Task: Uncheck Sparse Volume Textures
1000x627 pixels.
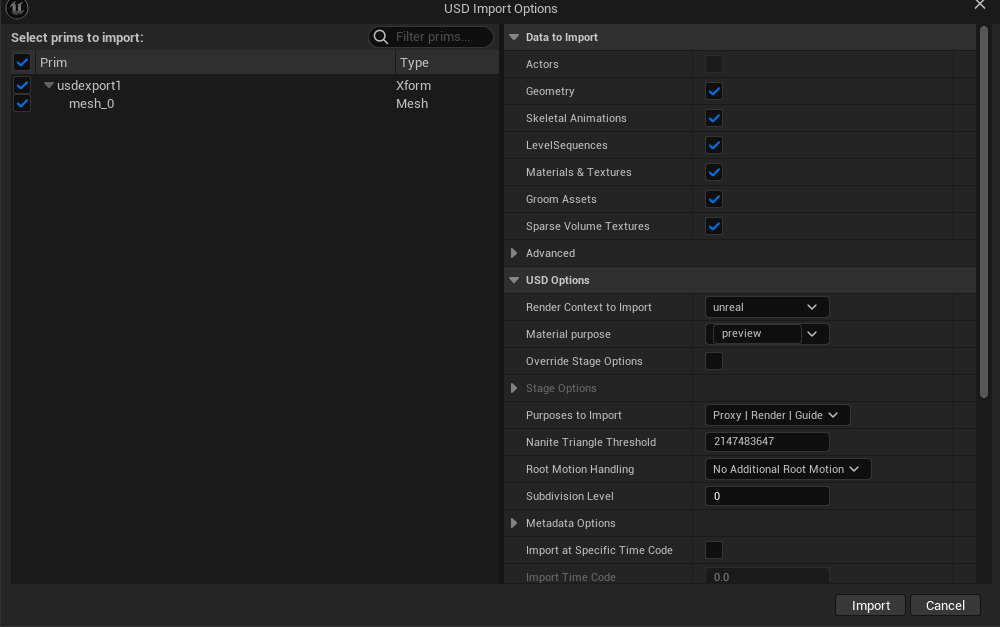Action: (714, 226)
